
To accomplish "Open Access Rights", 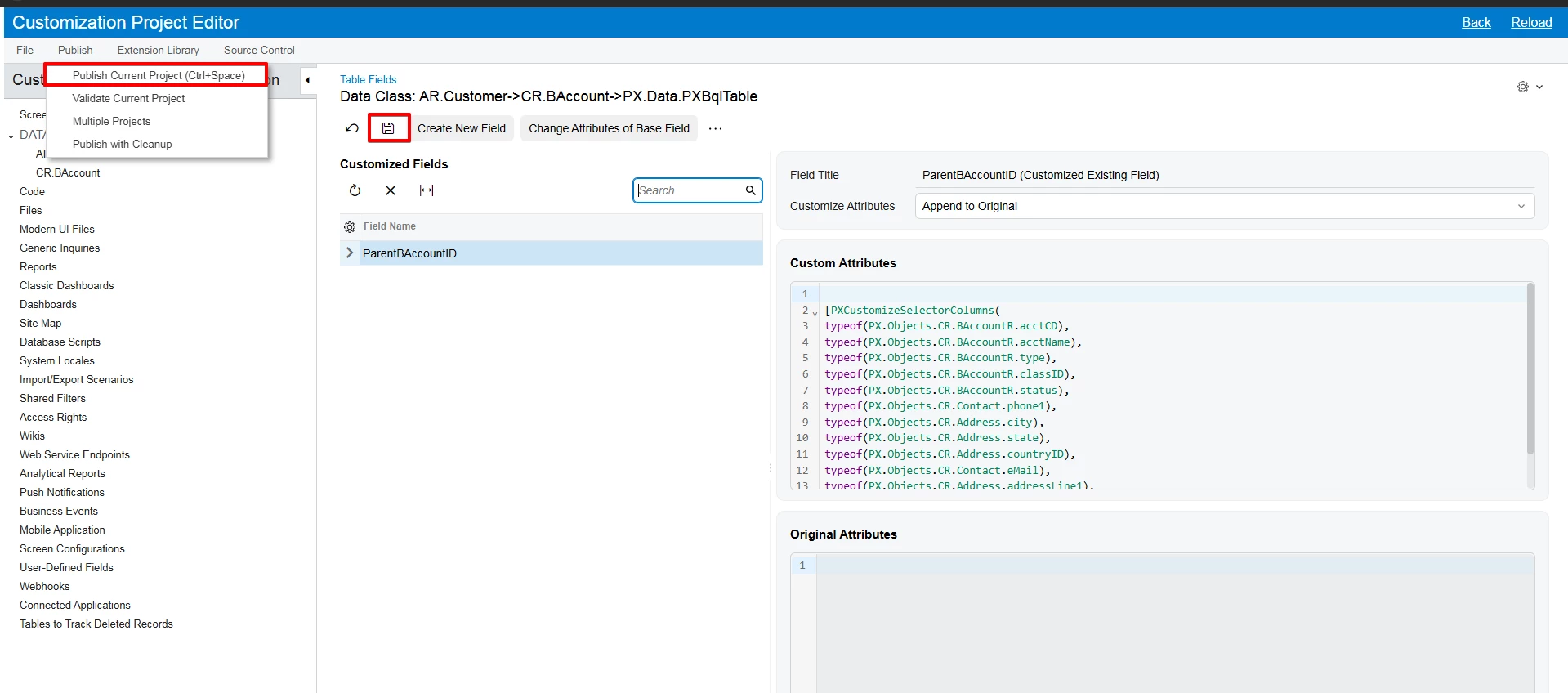I will click(x=53, y=417).
